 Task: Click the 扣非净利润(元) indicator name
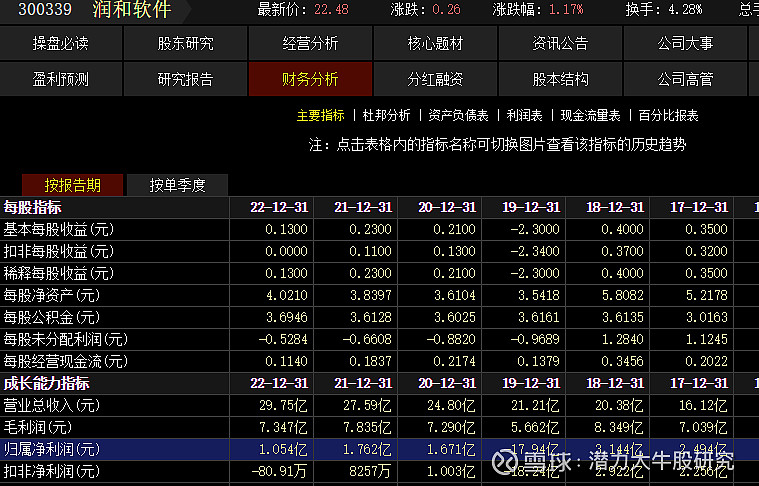click(x=52, y=471)
